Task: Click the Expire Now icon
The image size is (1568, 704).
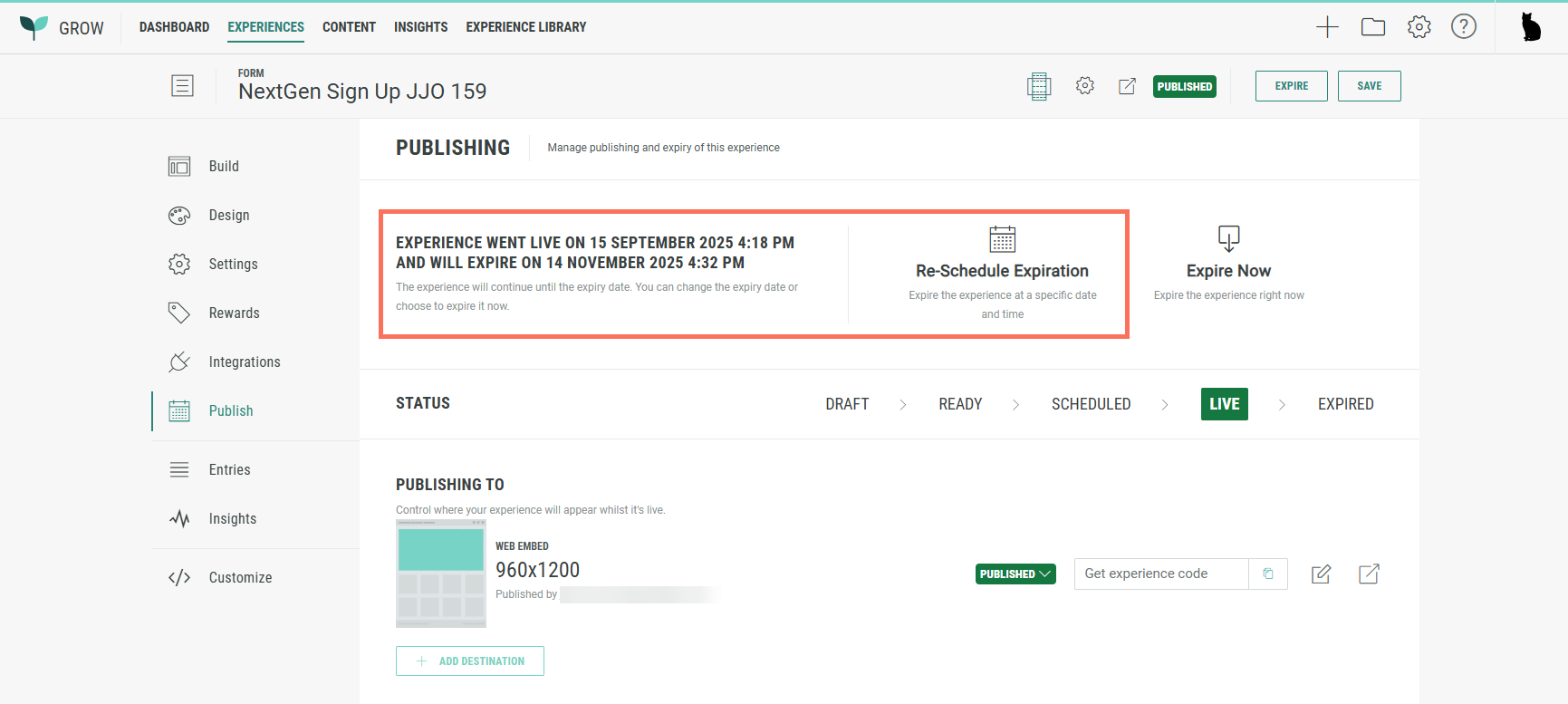Action: click(x=1228, y=239)
